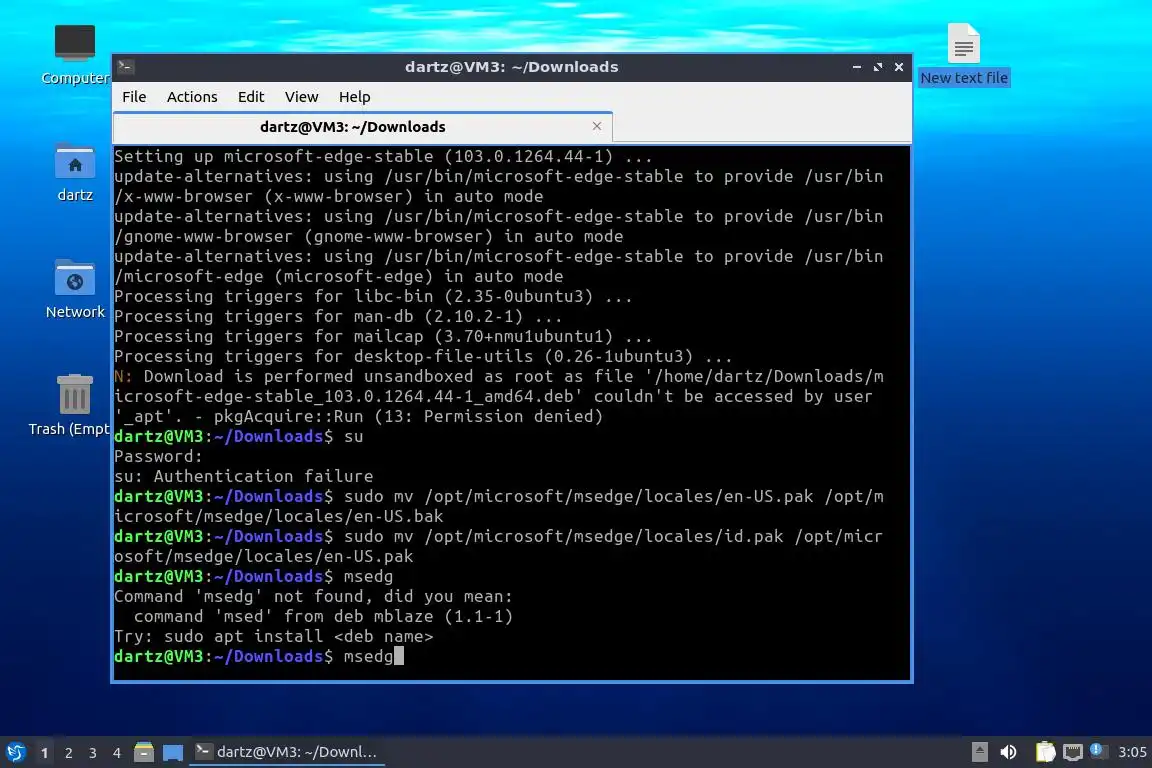Open the Lubuntu start menu
Image resolution: width=1152 pixels, height=768 pixels.
(x=15, y=752)
